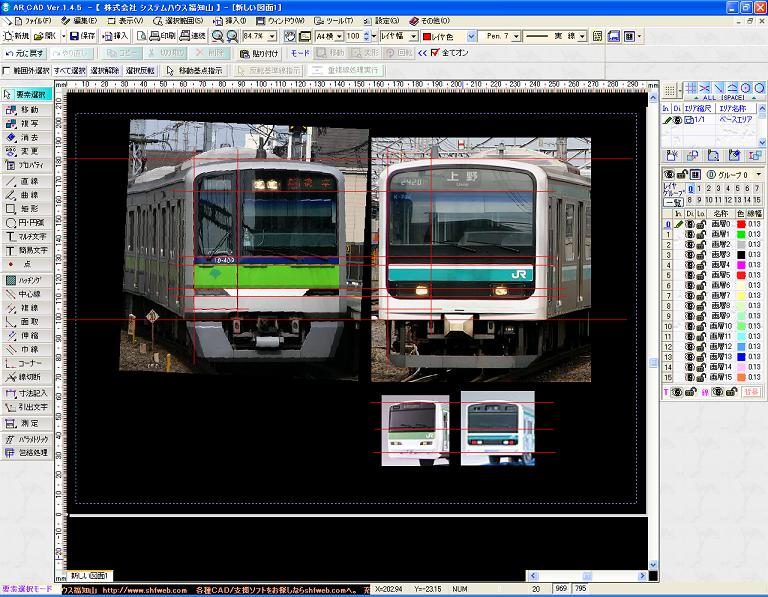768x597 pixels.
Task: Select the 測定 (measure) tool
Action: pos(27,423)
